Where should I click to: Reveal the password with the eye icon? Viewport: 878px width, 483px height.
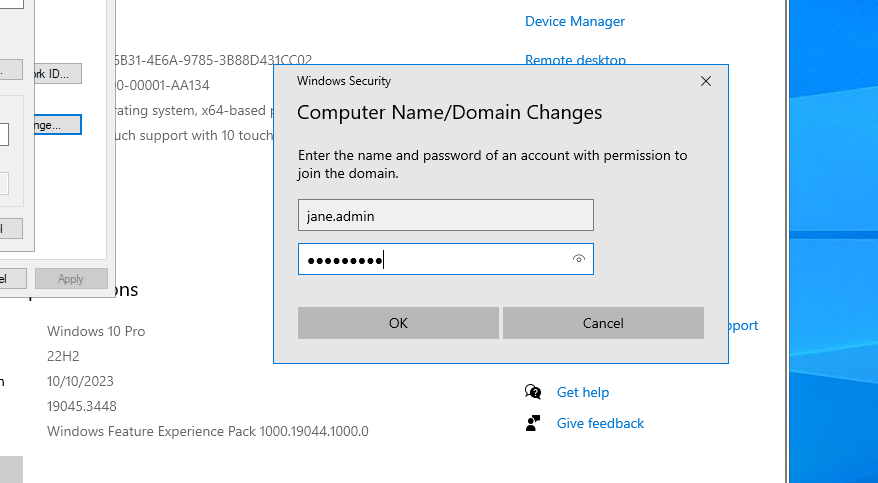click(x=578, y=260)
